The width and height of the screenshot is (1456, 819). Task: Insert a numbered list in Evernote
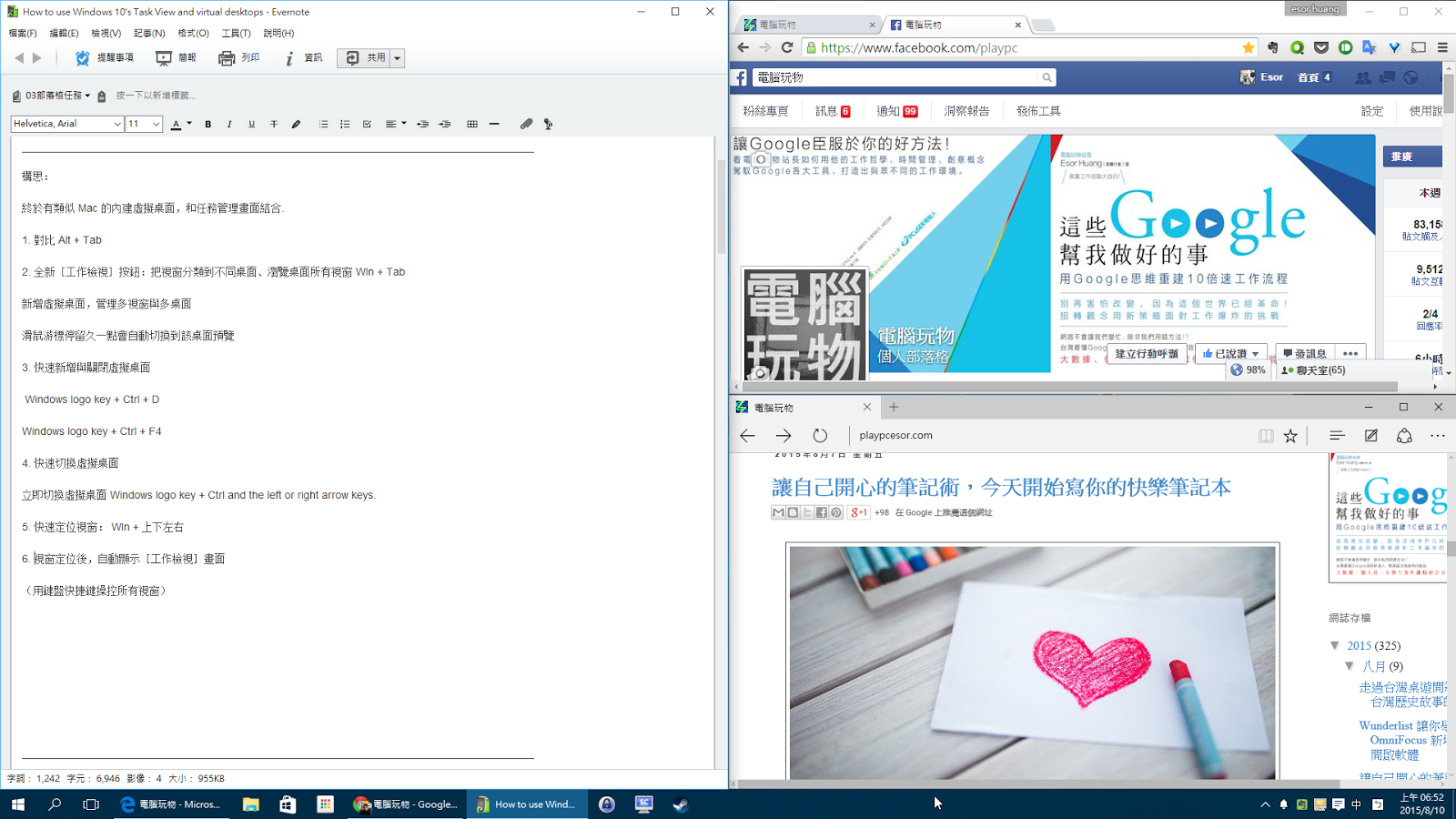(345, 124)
